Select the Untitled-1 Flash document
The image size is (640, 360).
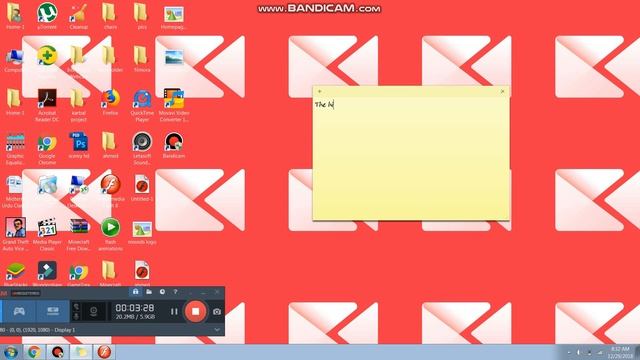[142, 188]
